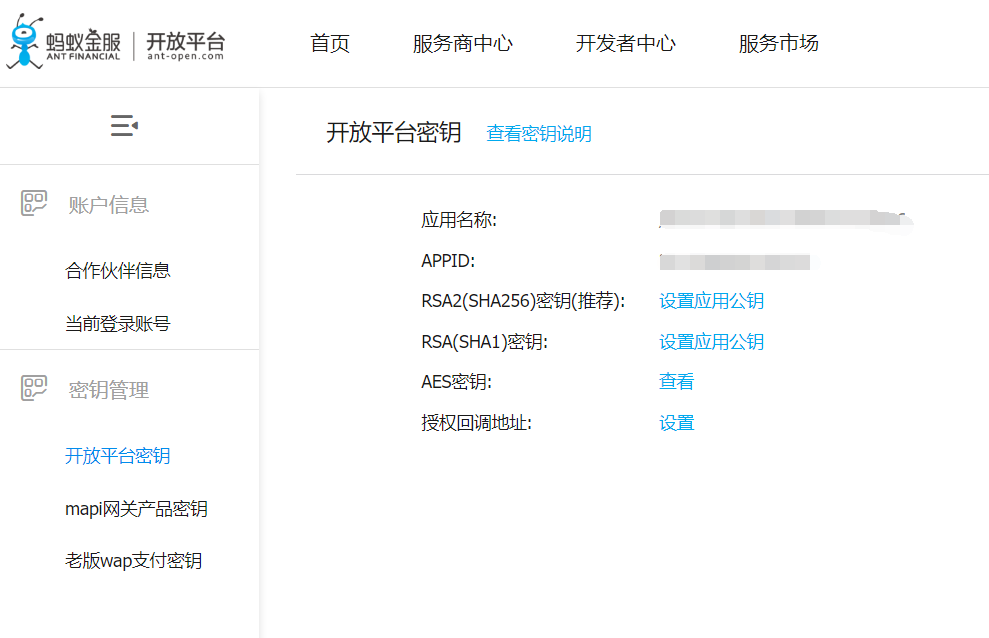Collapse the sidebar using the menu icon

124,126
